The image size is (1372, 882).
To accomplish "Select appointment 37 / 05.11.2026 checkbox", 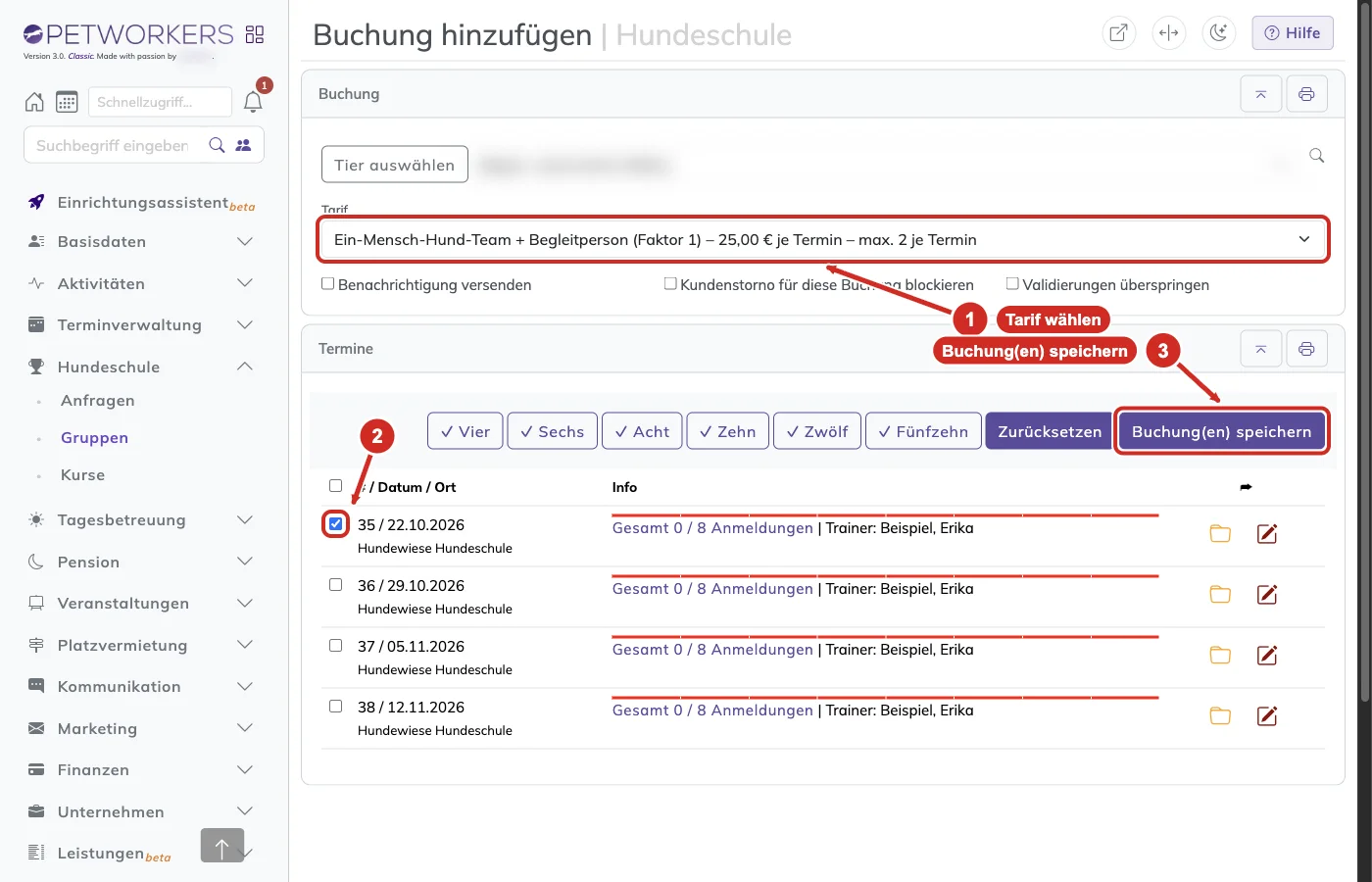I will pos(335,645).
